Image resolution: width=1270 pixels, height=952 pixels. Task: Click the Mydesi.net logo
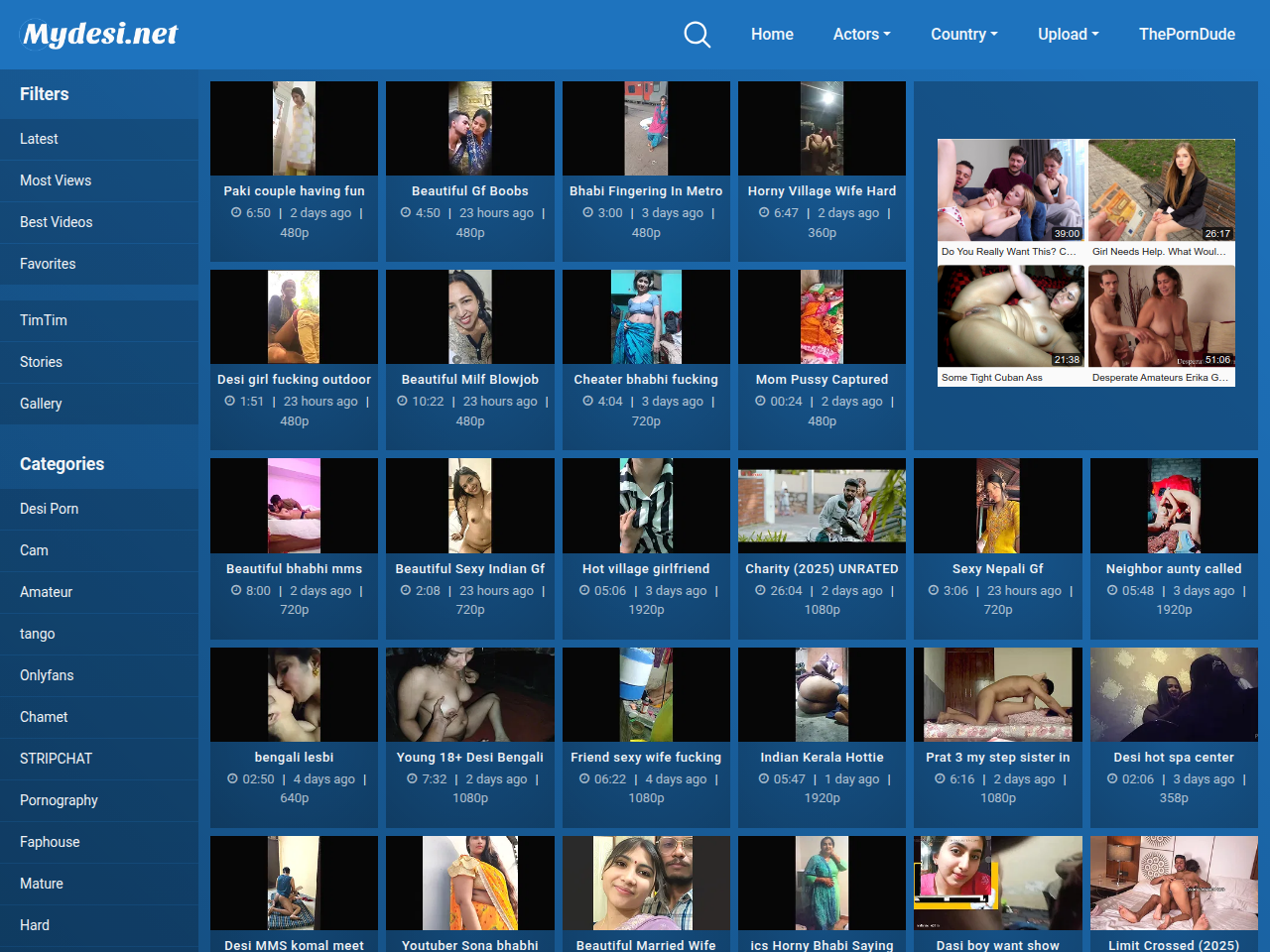pyautogui.click(x=100, y=35)
